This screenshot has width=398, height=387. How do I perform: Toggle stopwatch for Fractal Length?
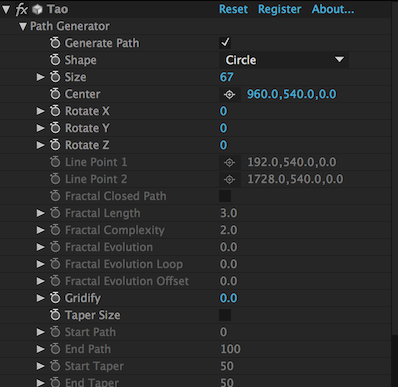pos(55,213)
